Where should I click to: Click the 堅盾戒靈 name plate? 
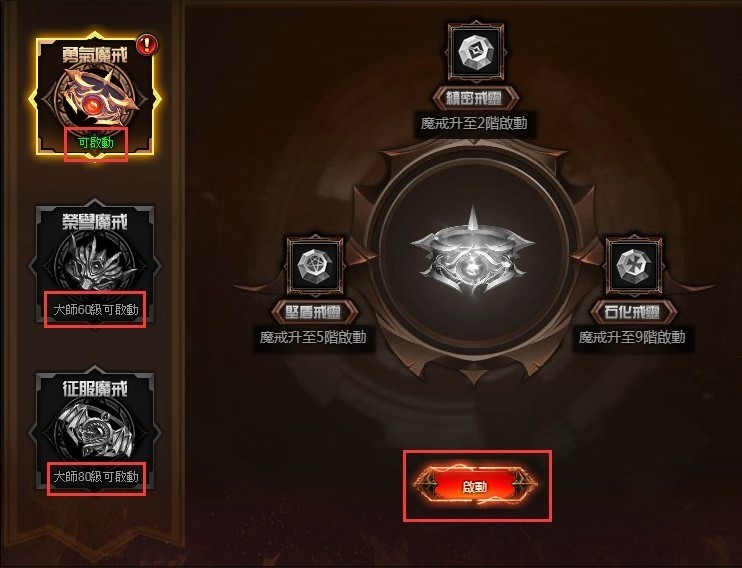click(x=314, y=312)
